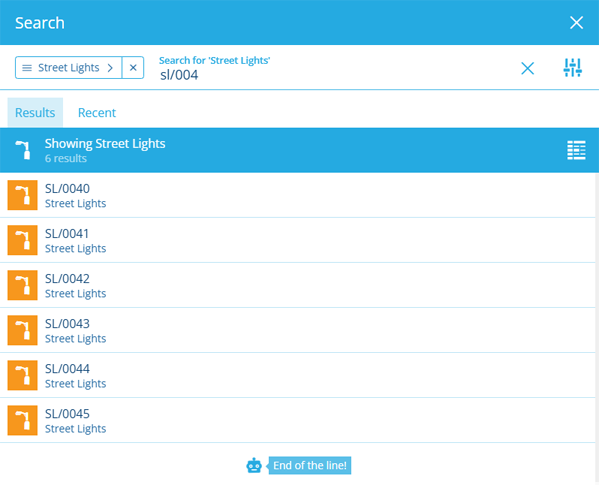Click the SL/0042 orange lamp icon
599x485 pixels.
click(x=23, y=285)
